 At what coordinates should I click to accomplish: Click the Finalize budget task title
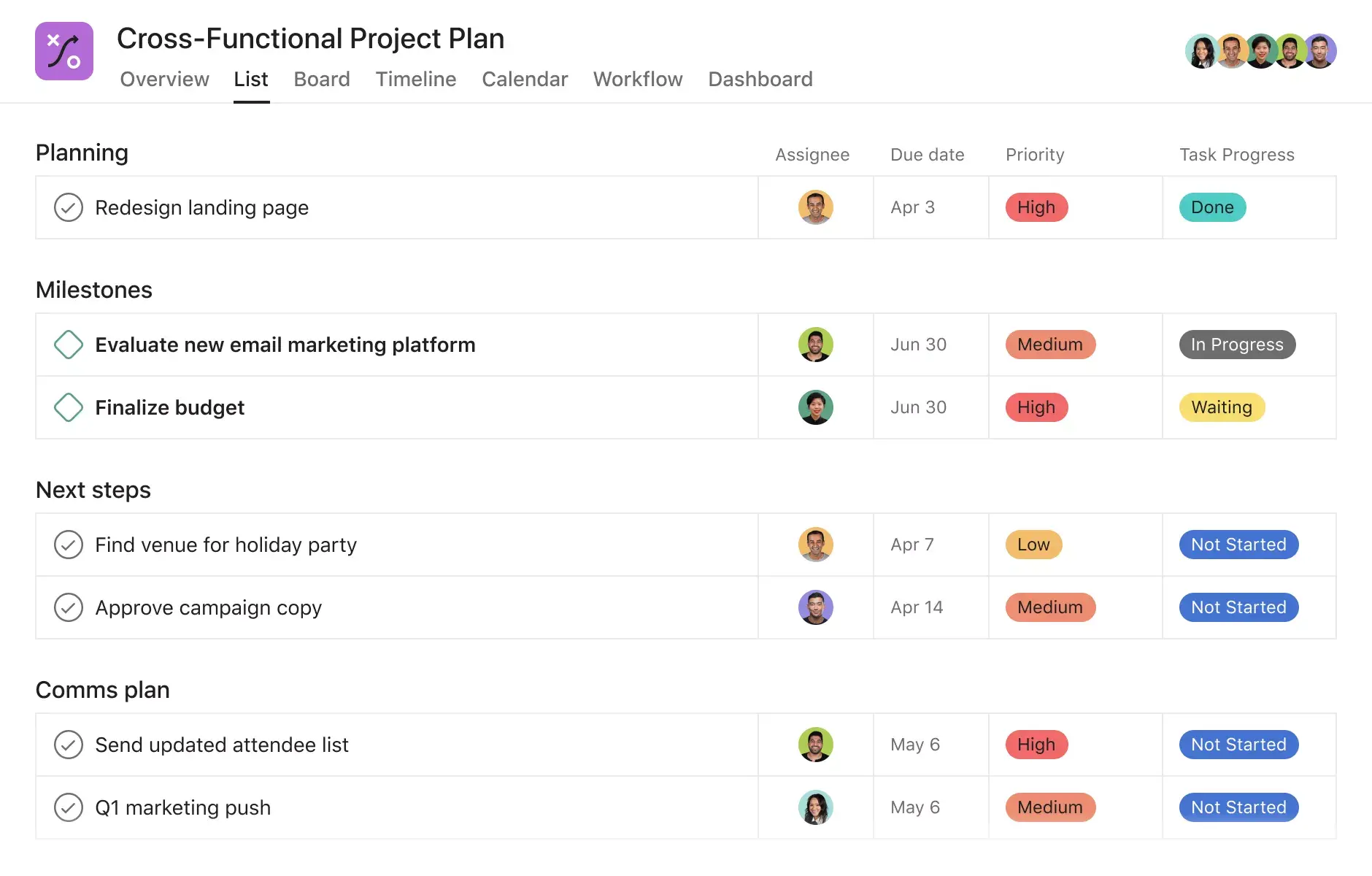(x=169, y=407)
